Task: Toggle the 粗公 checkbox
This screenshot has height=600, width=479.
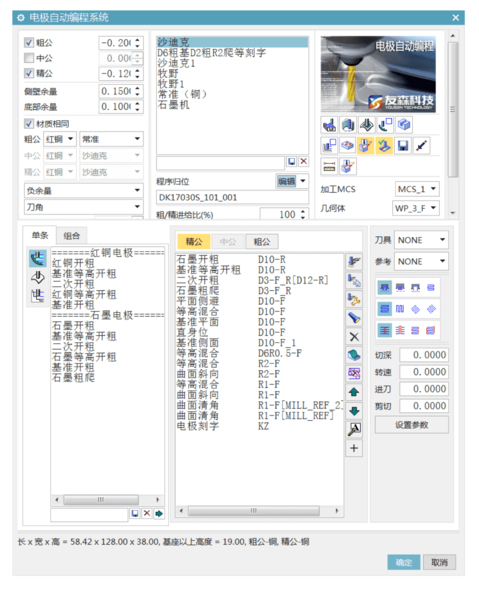Action: point(29,42)
